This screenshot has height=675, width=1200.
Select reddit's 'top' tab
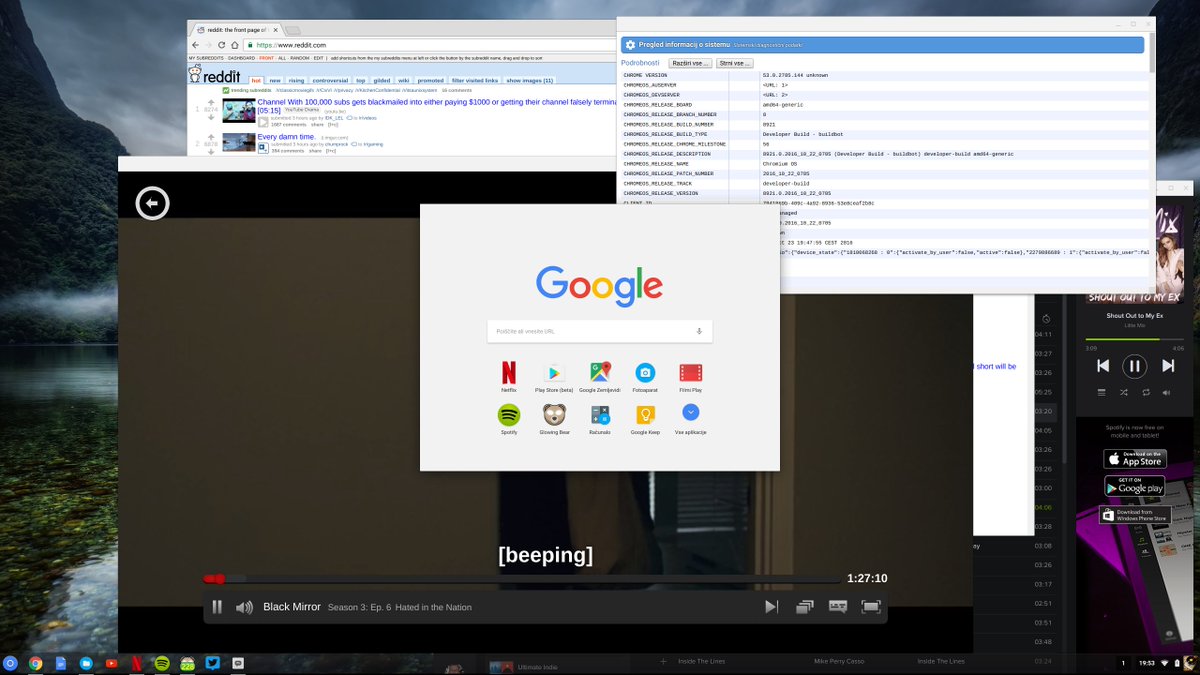point(361,80)
